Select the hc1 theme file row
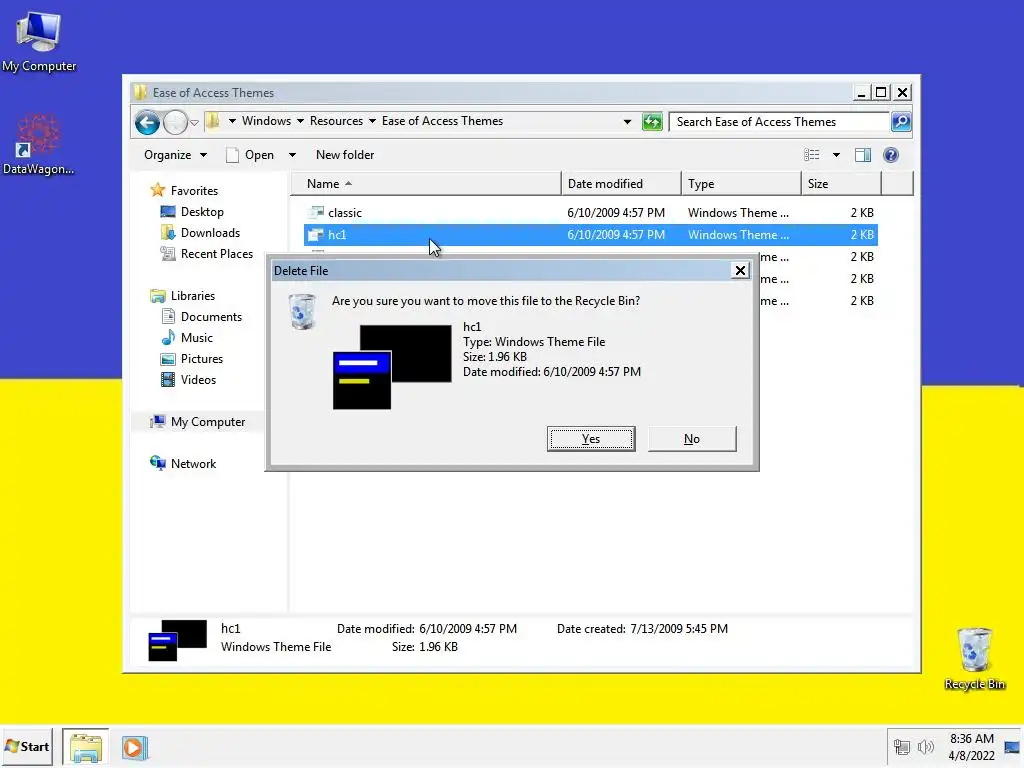 (591, 234)
